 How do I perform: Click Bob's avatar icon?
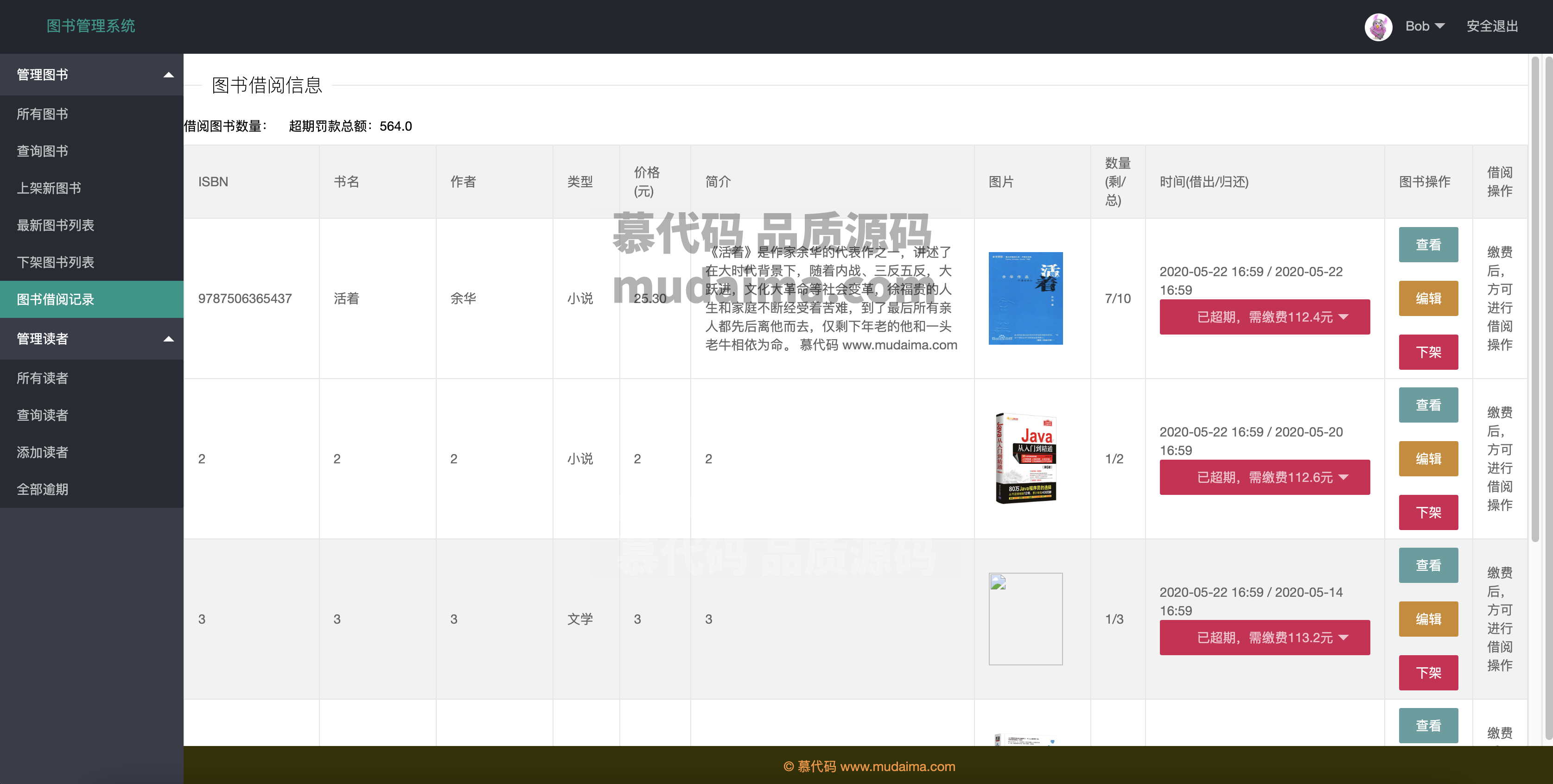click(x=1378, y=26)
